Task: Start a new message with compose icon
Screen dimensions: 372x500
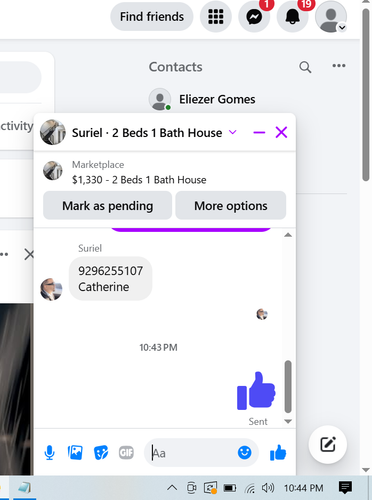Action: pyautogui.click(x=328, y=444)
